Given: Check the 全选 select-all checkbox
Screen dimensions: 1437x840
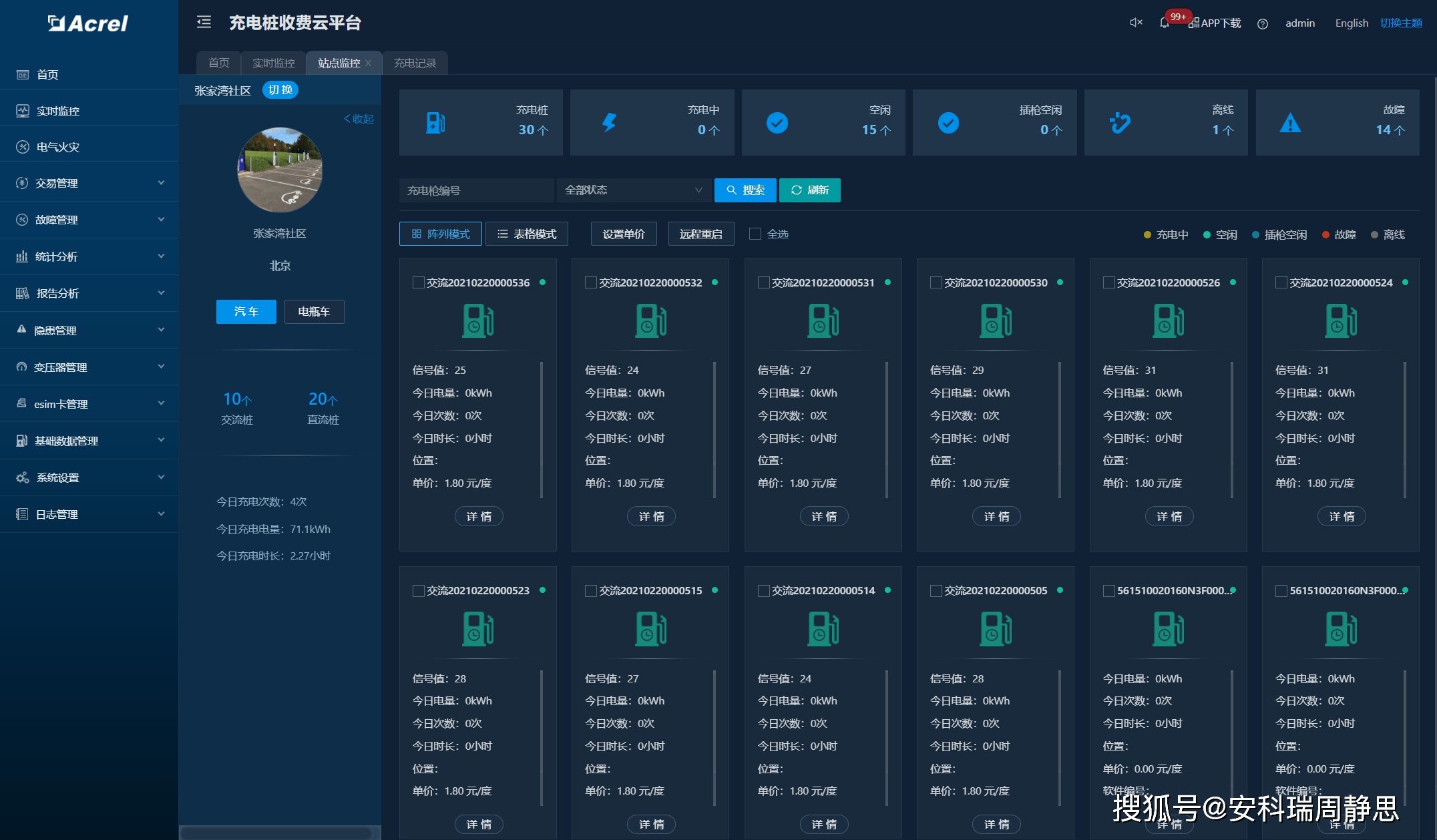Looking at the screenshot, I should tap(755, 234).
